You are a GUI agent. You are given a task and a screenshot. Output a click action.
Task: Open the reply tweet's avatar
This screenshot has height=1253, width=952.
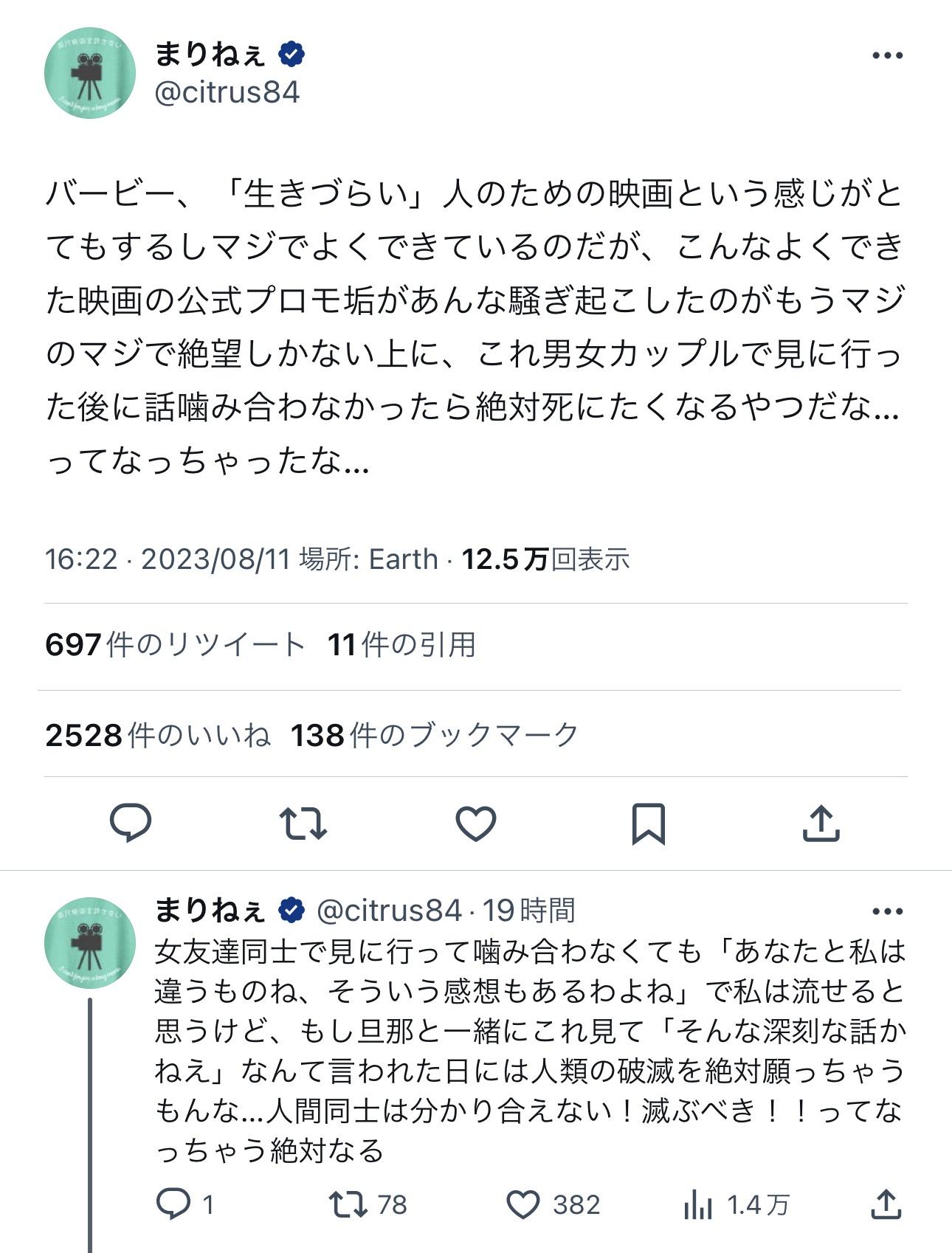click(90, 943)
